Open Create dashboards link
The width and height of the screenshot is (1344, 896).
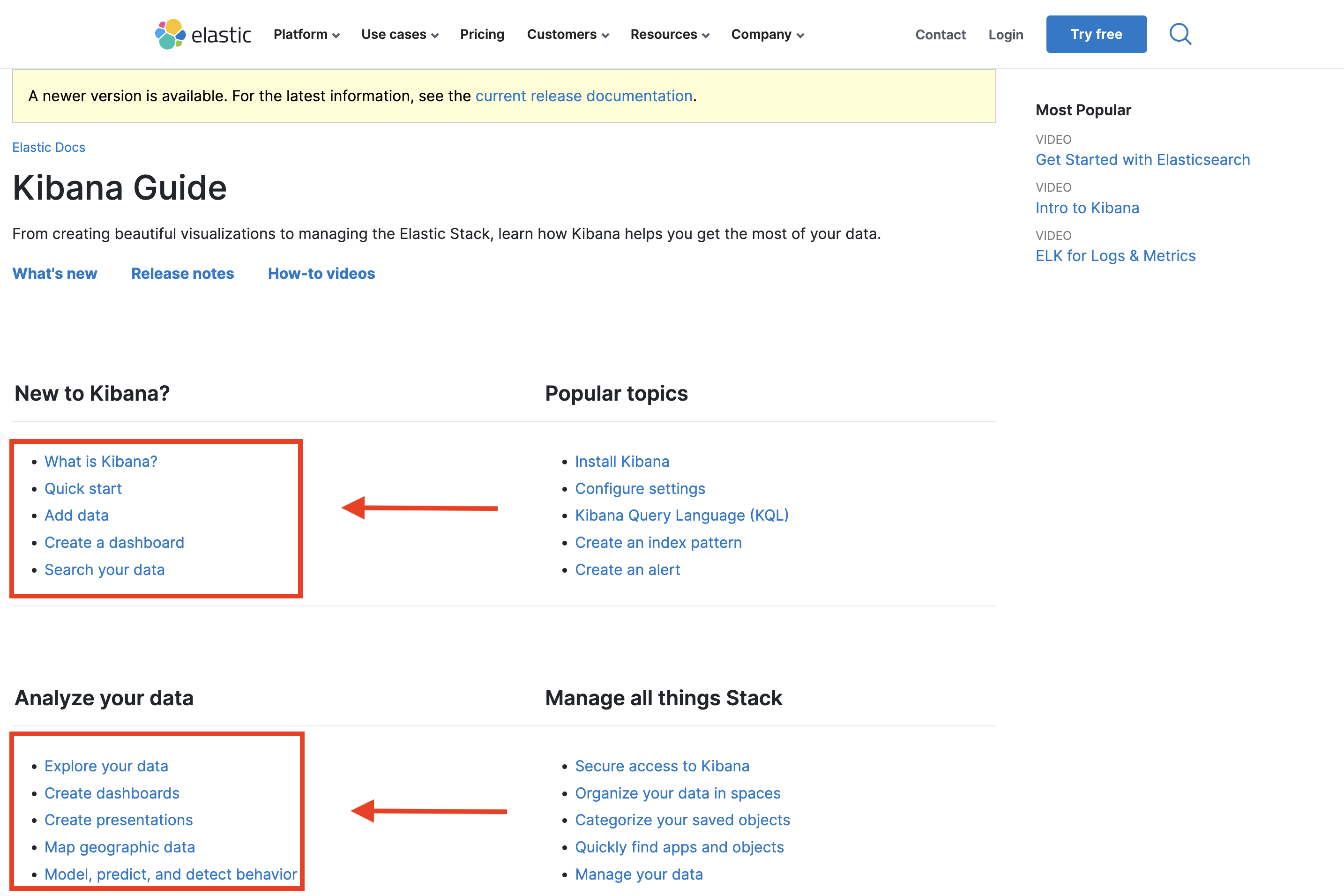(x=112, y=793)
